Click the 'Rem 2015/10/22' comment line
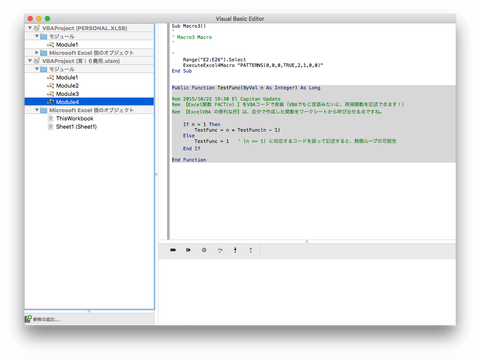The image size is (480, 360). pos(226,99)
